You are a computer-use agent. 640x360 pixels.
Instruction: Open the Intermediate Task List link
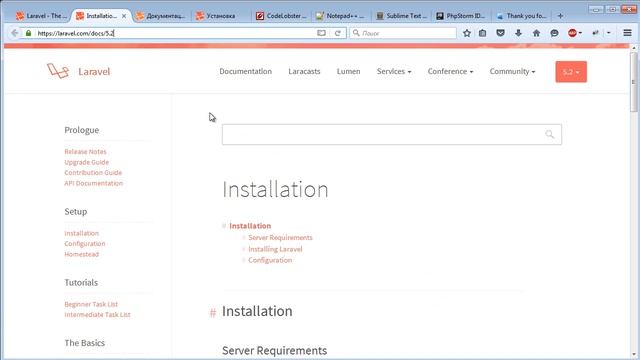pyautogui.click(x=97, y=315)
